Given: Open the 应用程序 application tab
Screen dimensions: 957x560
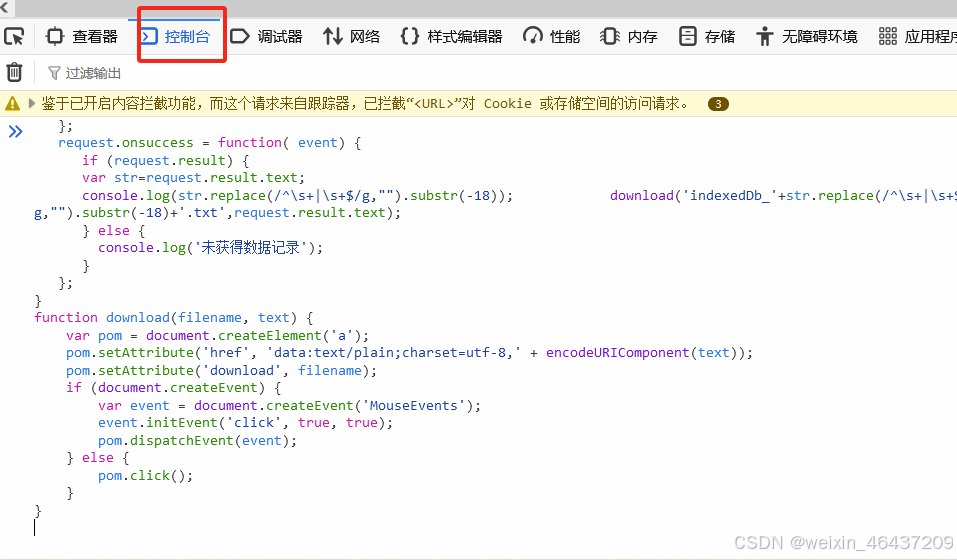Looking at the screenshot, I should point(917,37).
